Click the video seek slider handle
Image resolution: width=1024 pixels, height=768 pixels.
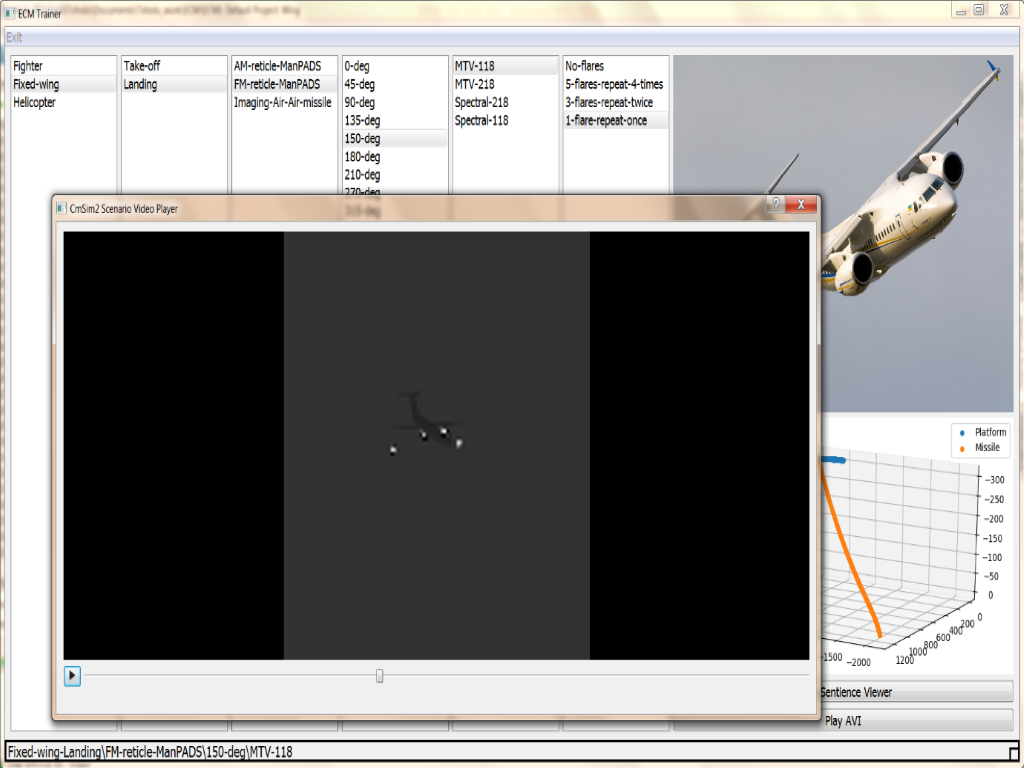click(380, 676)
